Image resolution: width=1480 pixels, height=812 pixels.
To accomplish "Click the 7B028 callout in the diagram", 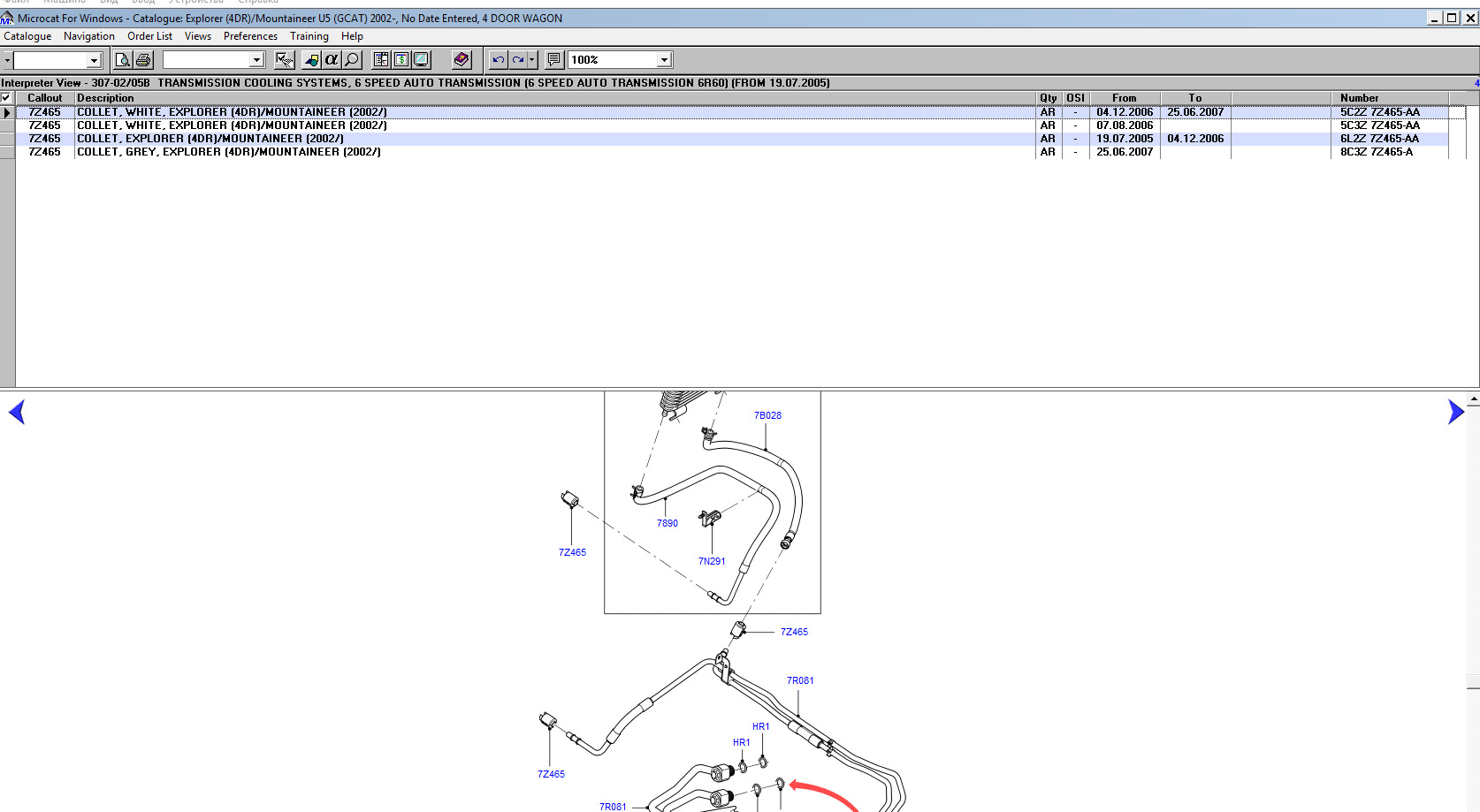I will [x=767, y=415].
